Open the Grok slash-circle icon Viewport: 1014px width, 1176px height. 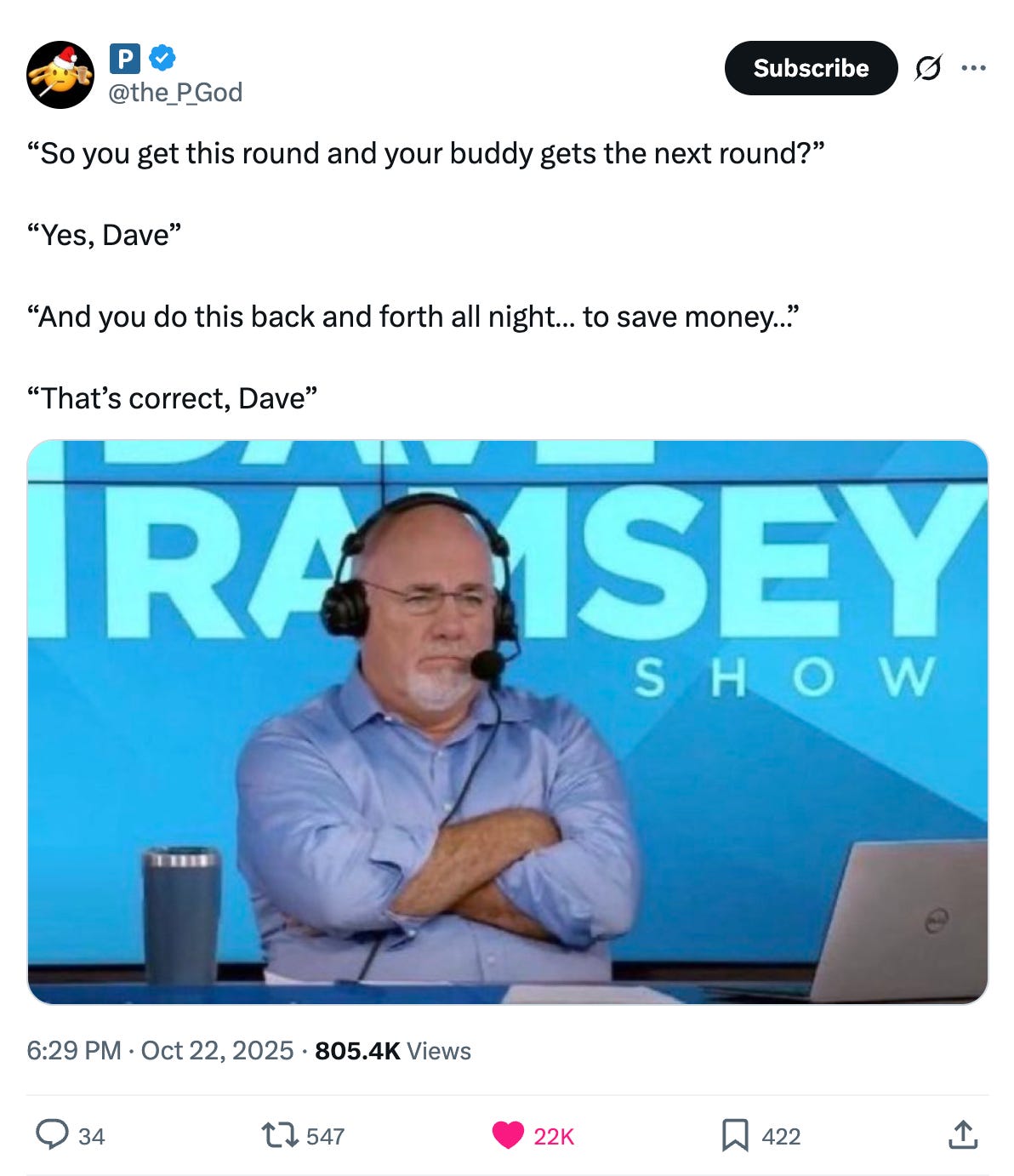coord(928,68)
